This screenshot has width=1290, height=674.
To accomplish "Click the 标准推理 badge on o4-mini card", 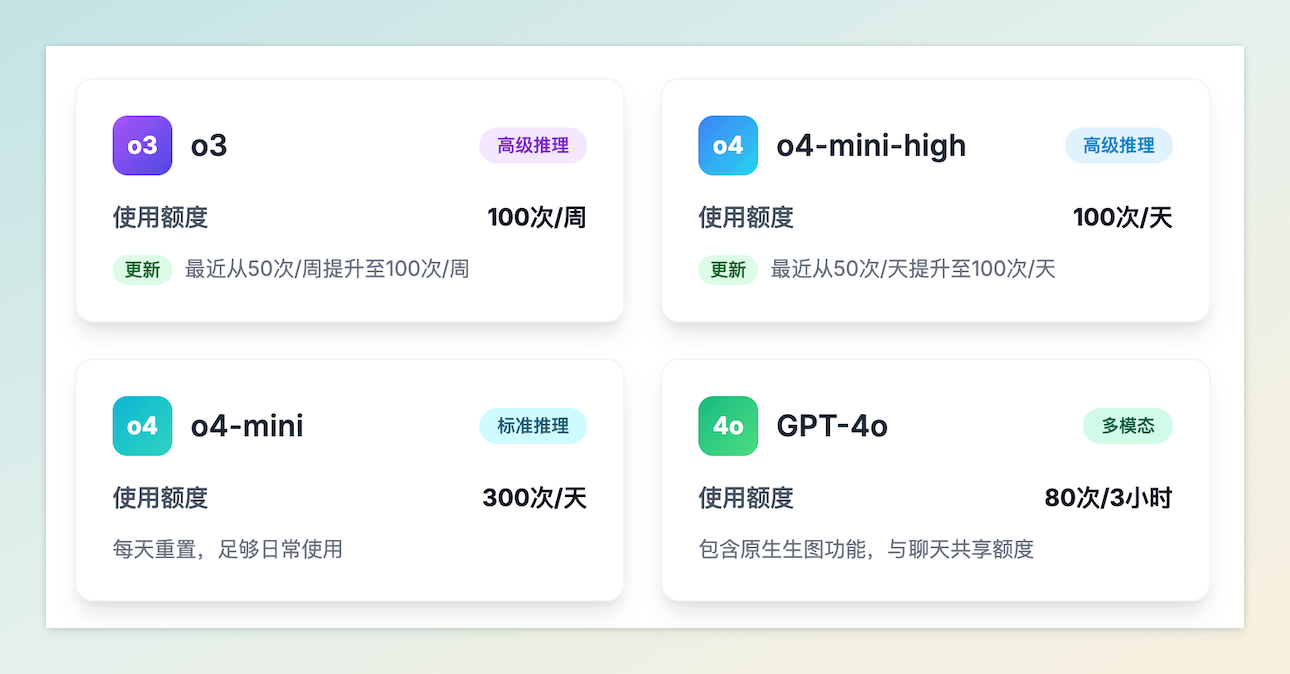I will [533, 426].
